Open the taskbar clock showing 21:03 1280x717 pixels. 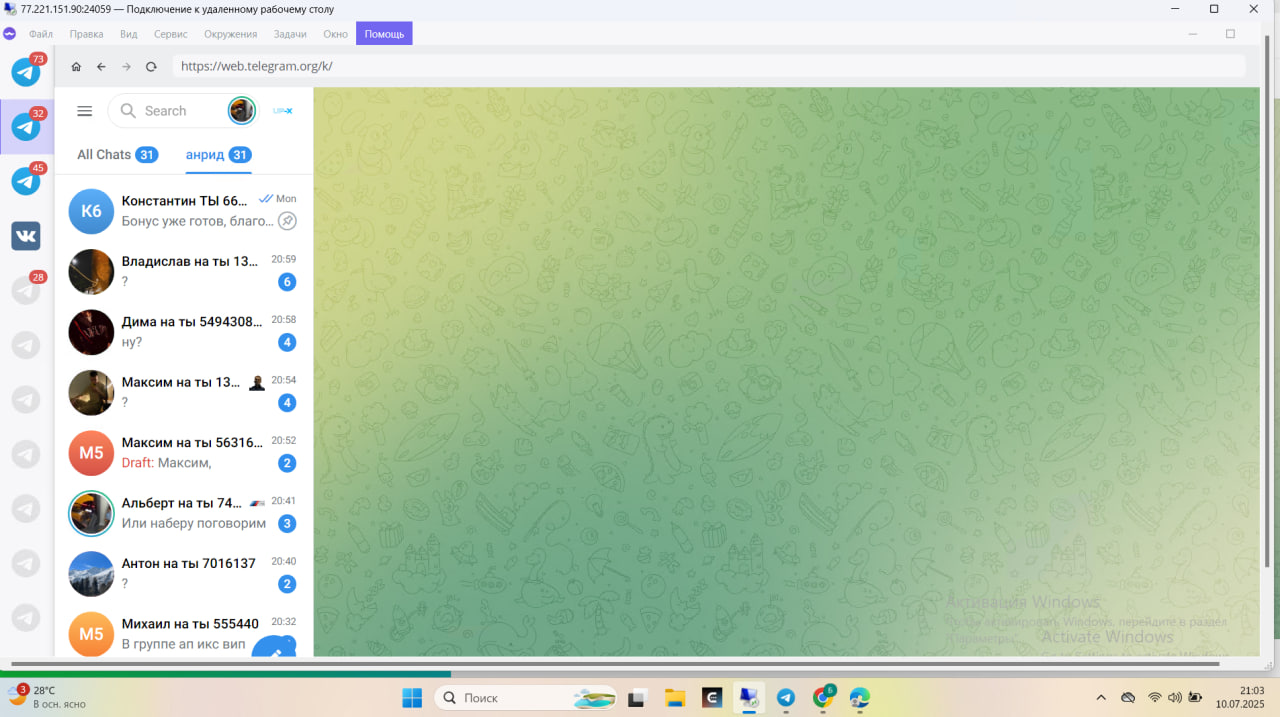pyautogui.click(x=1239, y=697)
